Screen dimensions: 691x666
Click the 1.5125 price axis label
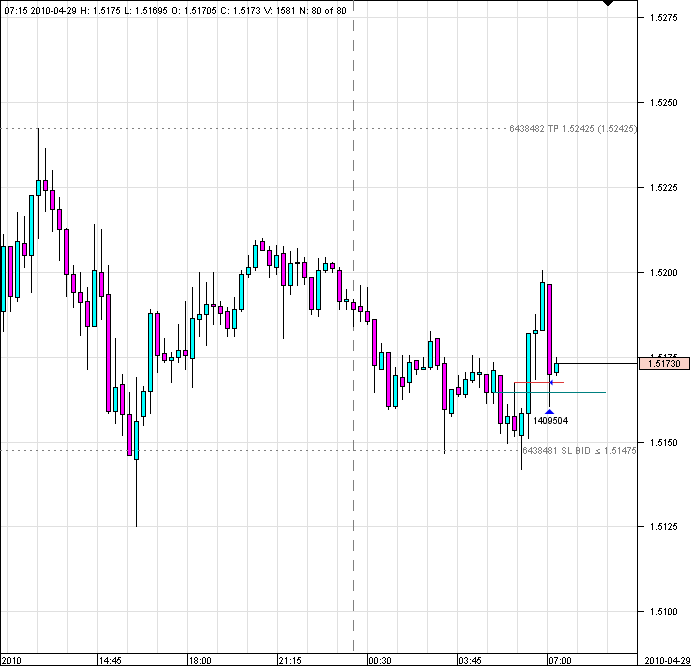[664, 527]
